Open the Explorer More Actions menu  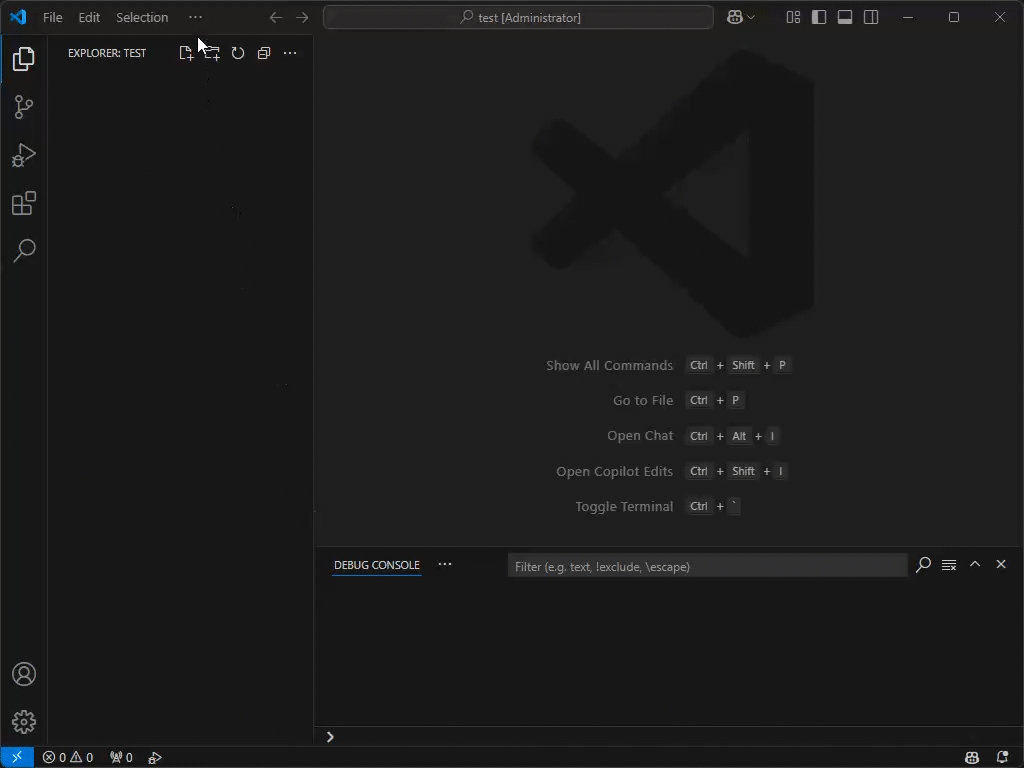[x=289, y=53]
